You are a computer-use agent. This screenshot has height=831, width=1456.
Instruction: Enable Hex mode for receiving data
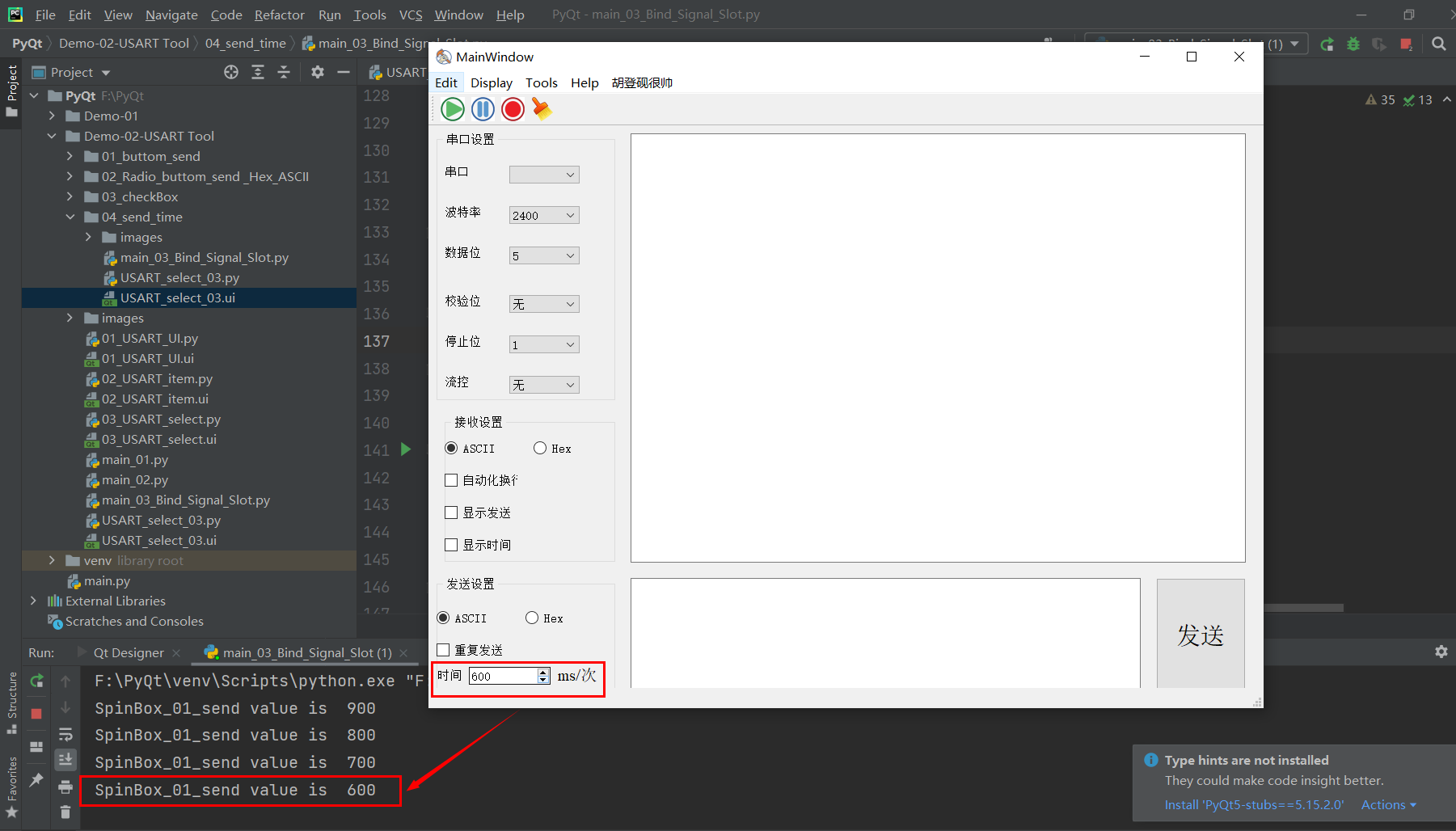[539, 448]
